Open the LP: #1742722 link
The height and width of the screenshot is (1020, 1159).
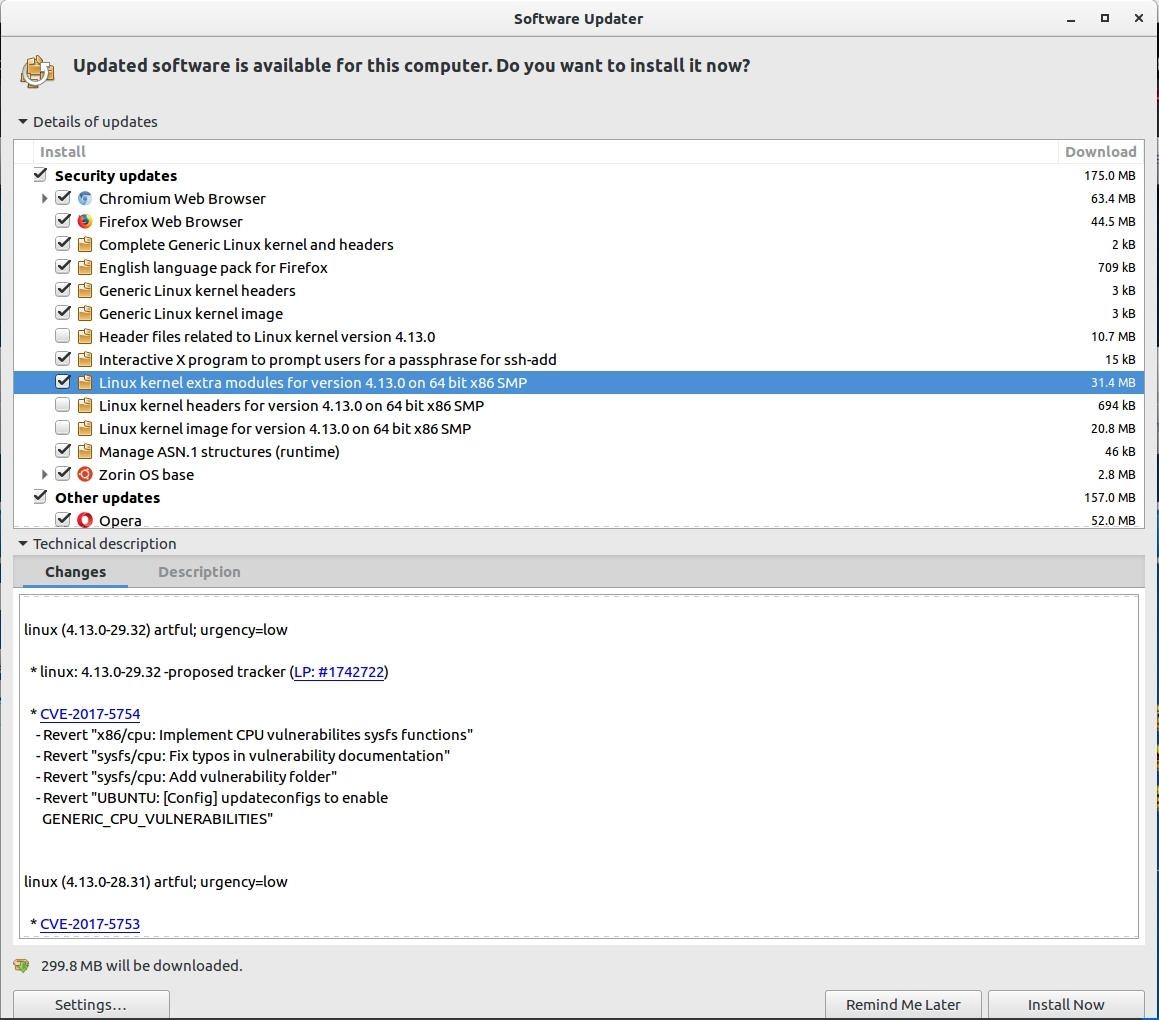339,672
